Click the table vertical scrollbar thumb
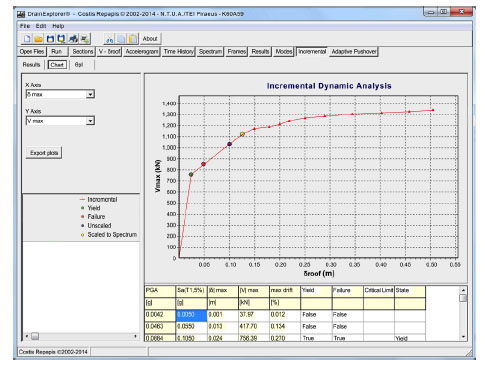 coord(463,298)
